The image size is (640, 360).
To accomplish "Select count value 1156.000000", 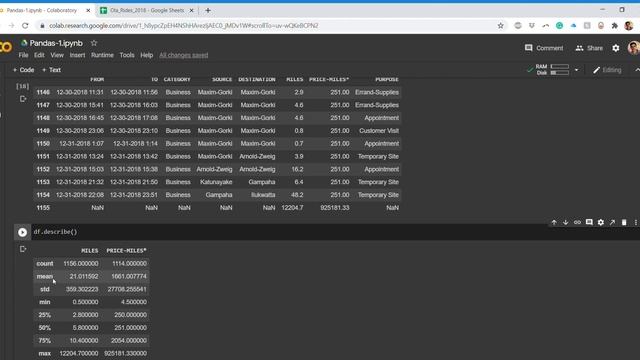I will 81,264.
